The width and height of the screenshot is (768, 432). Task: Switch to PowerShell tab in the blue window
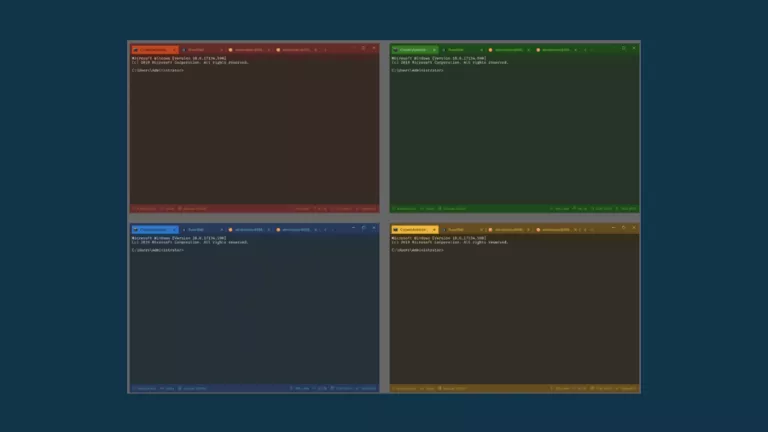[x=202, y=230]
